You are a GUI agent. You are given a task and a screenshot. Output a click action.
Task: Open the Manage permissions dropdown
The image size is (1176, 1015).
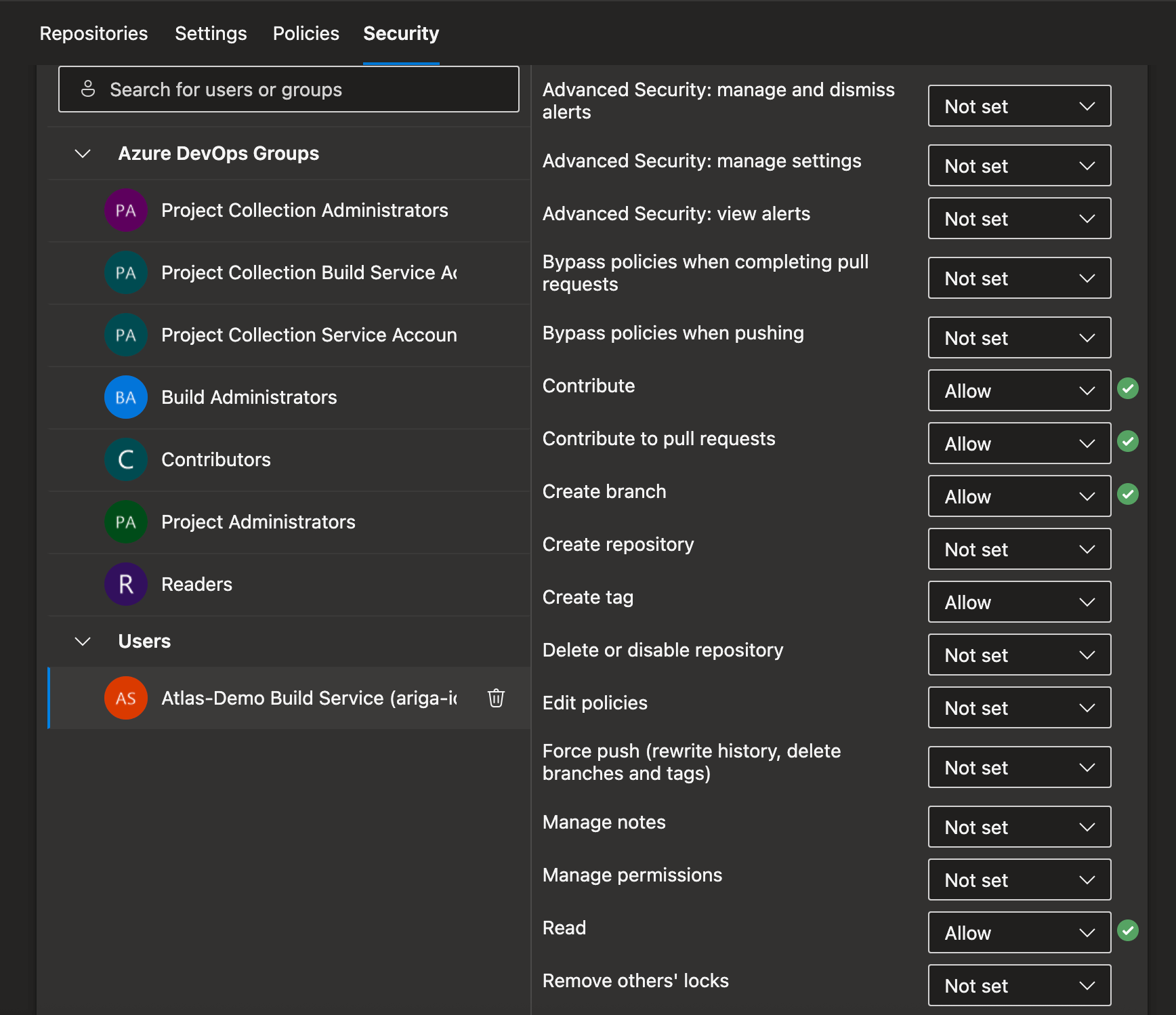coord(1019,879)
